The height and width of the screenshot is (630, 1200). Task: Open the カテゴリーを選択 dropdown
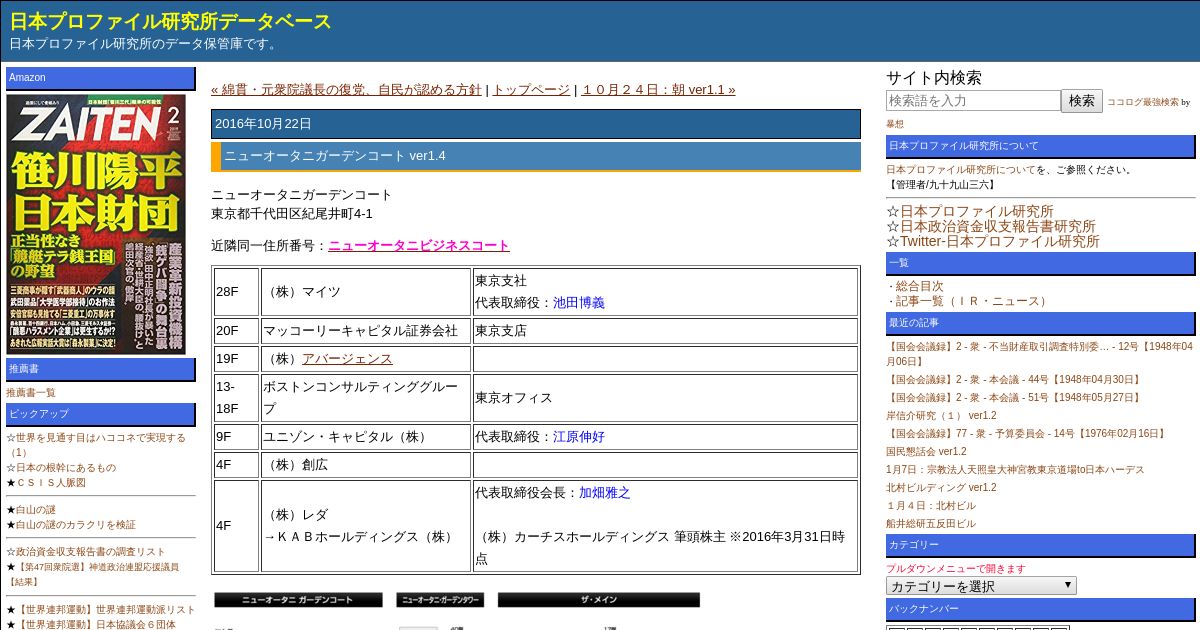(981, 586)
